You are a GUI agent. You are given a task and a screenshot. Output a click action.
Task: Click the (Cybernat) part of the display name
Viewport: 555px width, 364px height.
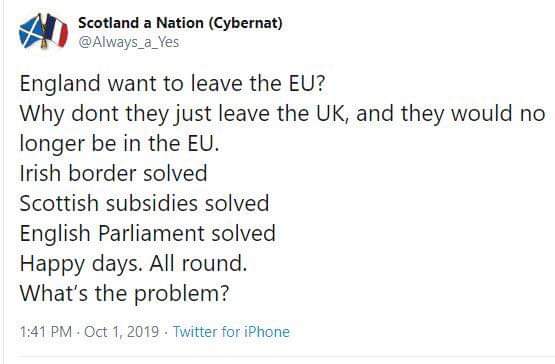[245, 23]
